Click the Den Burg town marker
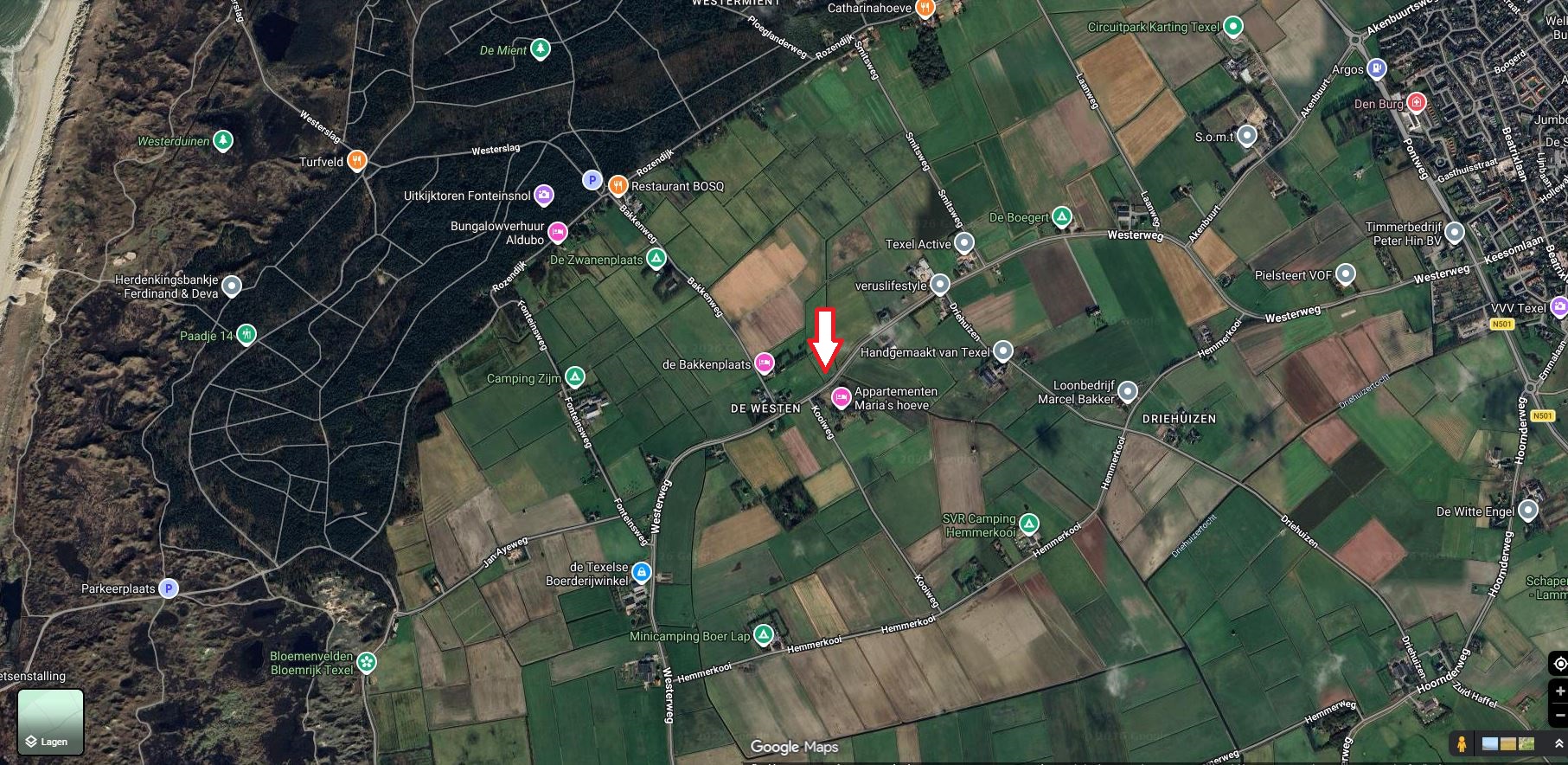The image size is (1568, 765). pyautogui.click(x=1416, y=103)
